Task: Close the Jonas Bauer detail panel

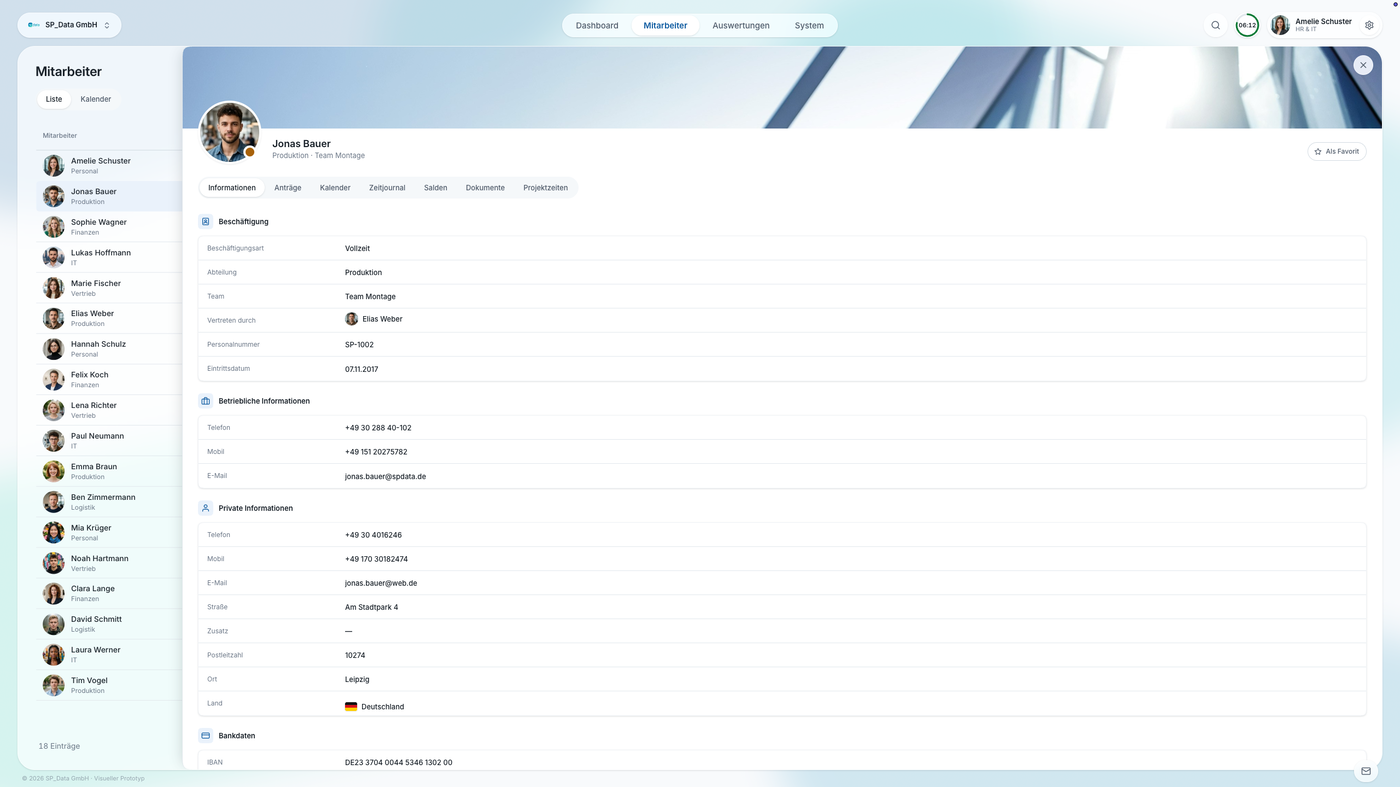Action: [1363, 65]
